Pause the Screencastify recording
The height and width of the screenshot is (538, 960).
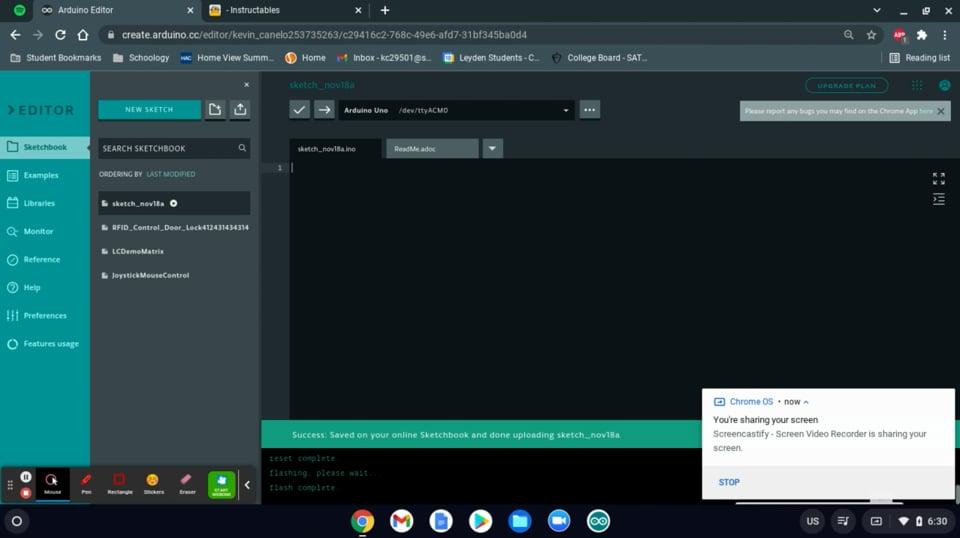26,477
